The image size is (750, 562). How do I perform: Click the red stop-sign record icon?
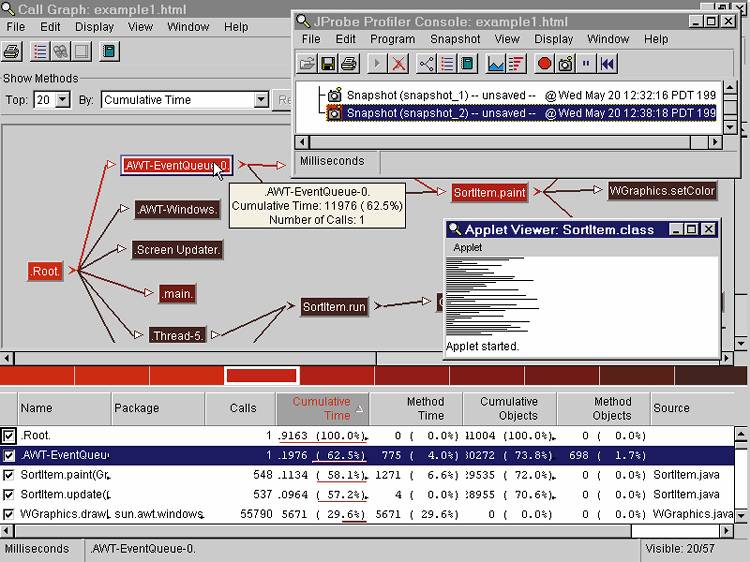[544, 64]
